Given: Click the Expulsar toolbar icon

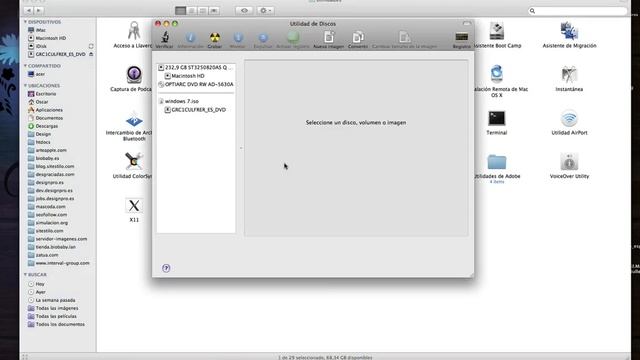Looking at the screenshot, I should 263,38.
